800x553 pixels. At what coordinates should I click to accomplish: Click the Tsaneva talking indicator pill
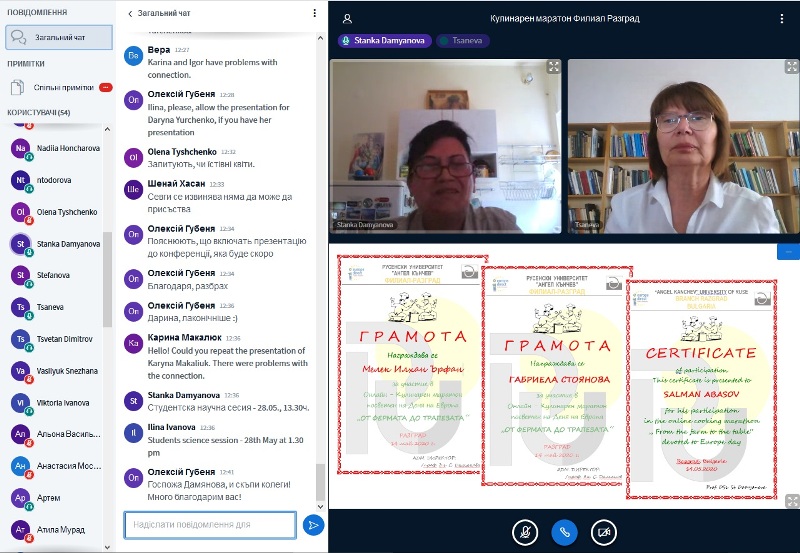click(x=463, y=41)
